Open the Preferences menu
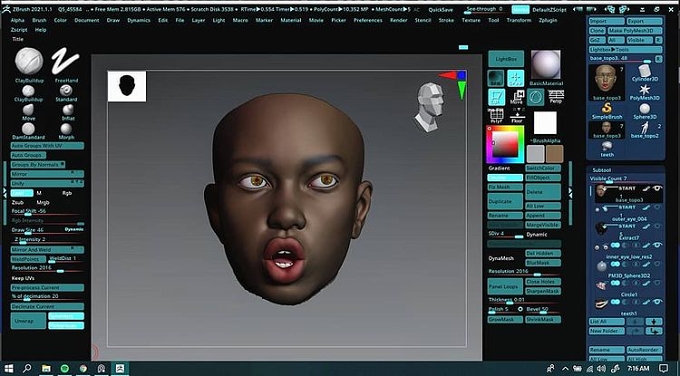This screenshot has height=376, width=680. pos(368,20)
